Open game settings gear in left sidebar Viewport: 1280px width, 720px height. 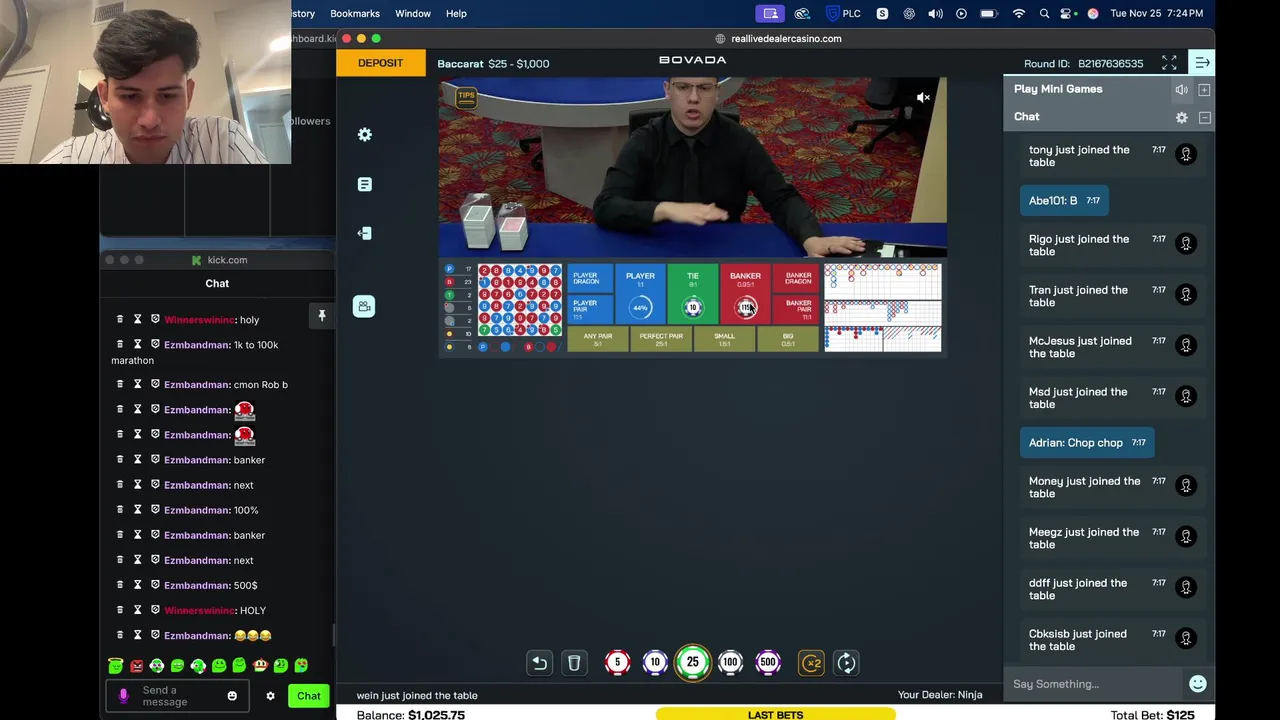pyautogui.click(x=365, y=134)
